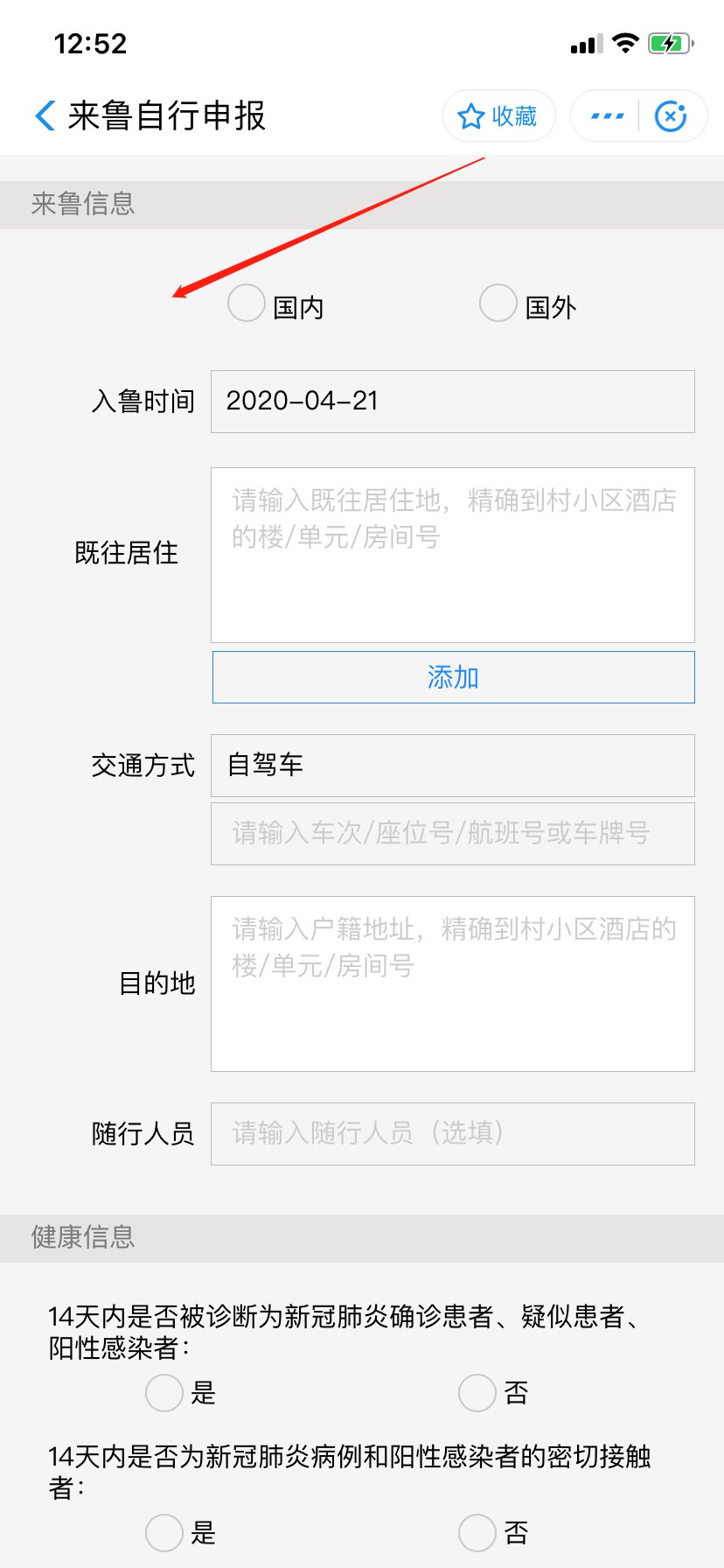Close the mini program via circle icon
724x1568 pixels.
(671, 116)
